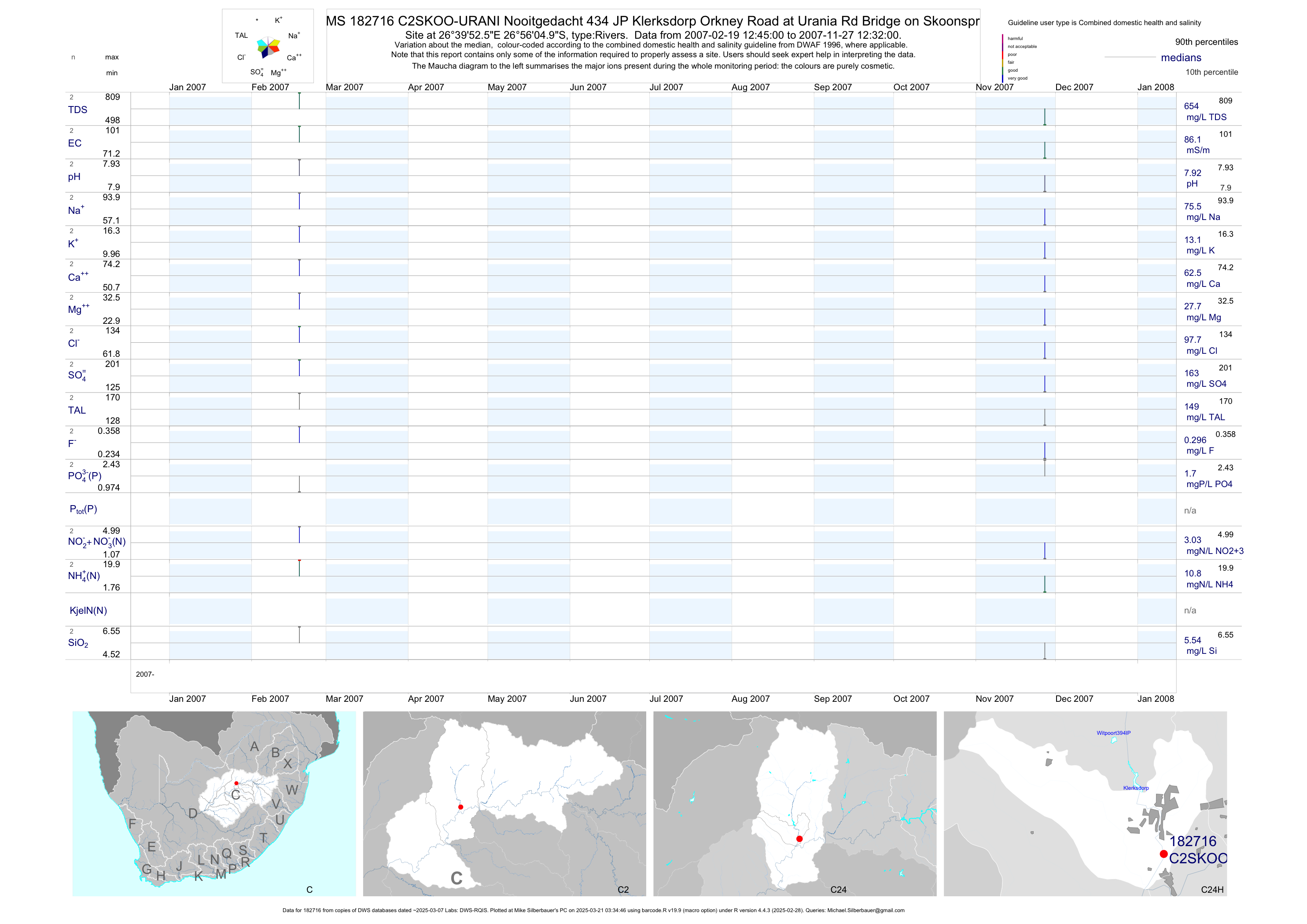1307x924 pixels.
Task: Click red site marker on C2 map
Action: point(460,807)
